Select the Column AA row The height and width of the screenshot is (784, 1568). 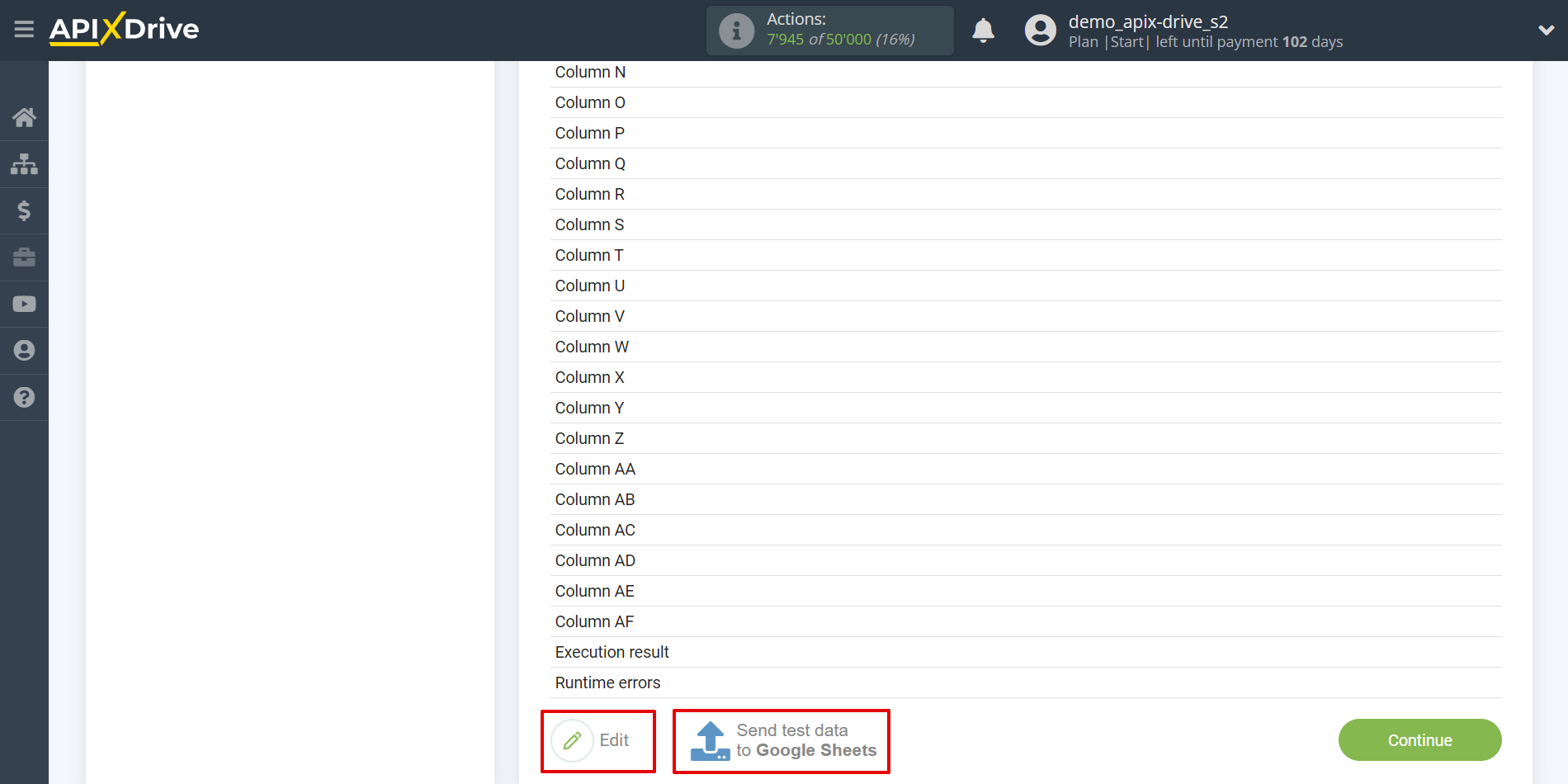[x=1025, y=470]
